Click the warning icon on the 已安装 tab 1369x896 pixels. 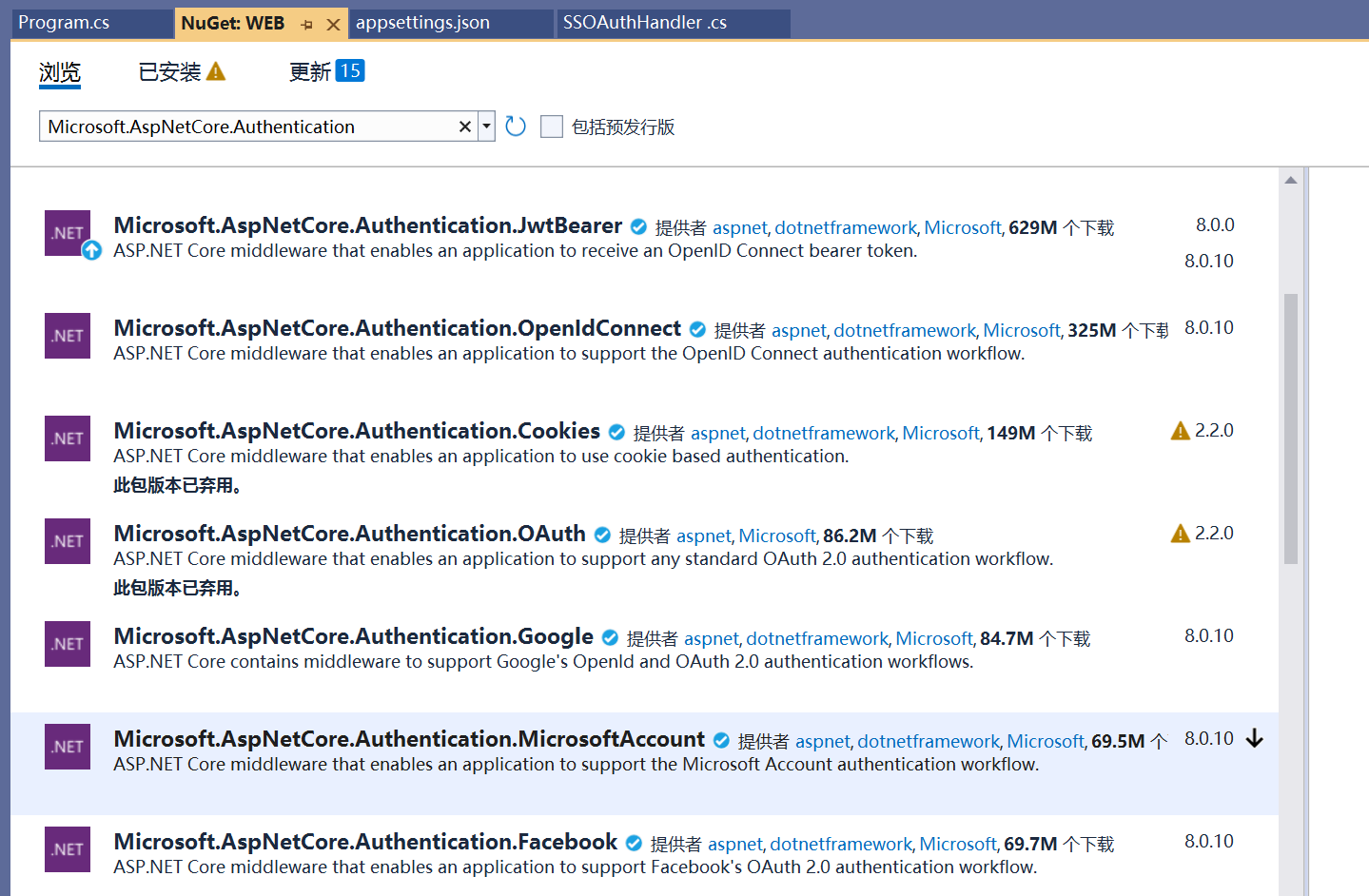(216, 71)
